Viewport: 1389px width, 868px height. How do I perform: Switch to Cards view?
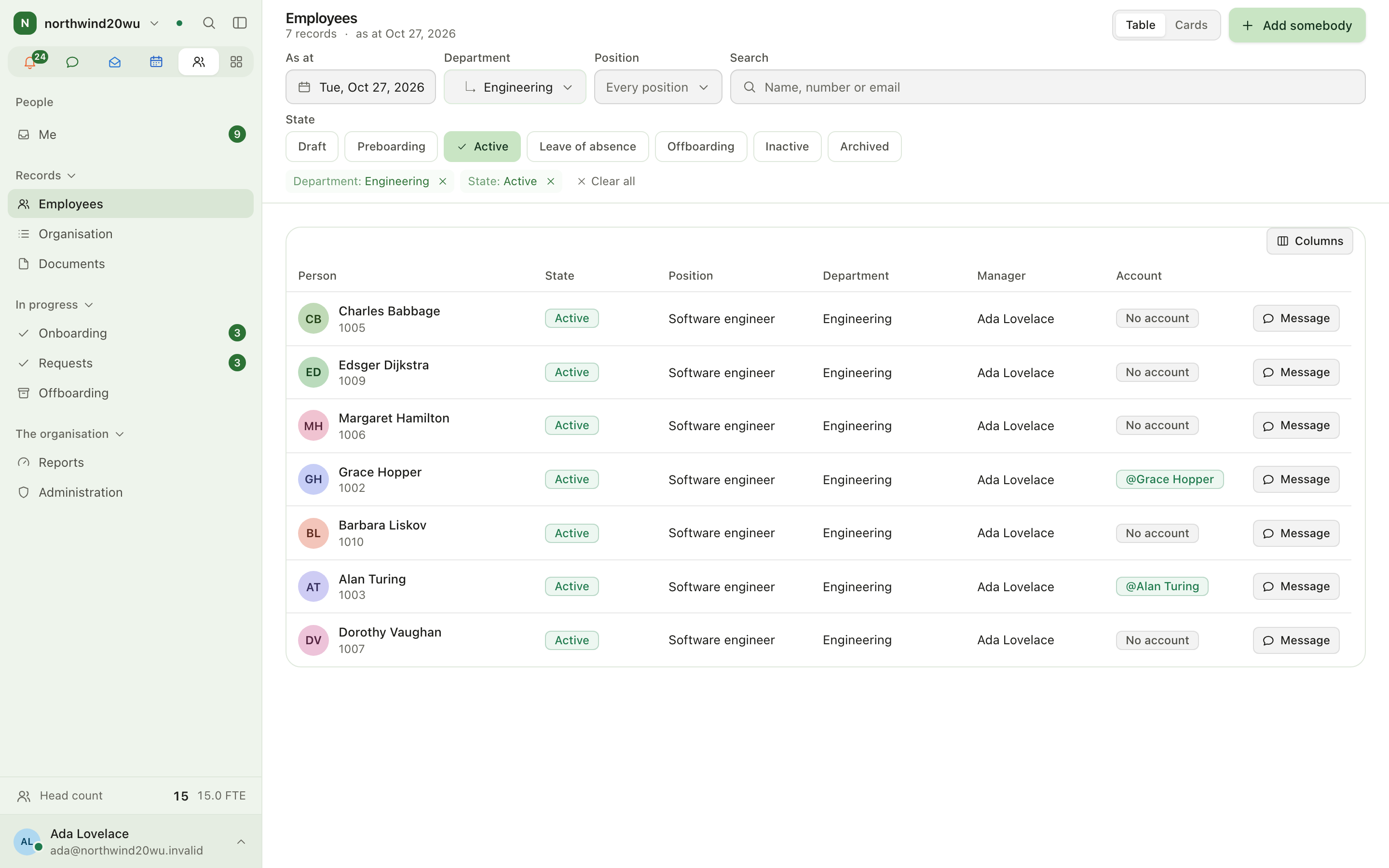[1191, 25]
